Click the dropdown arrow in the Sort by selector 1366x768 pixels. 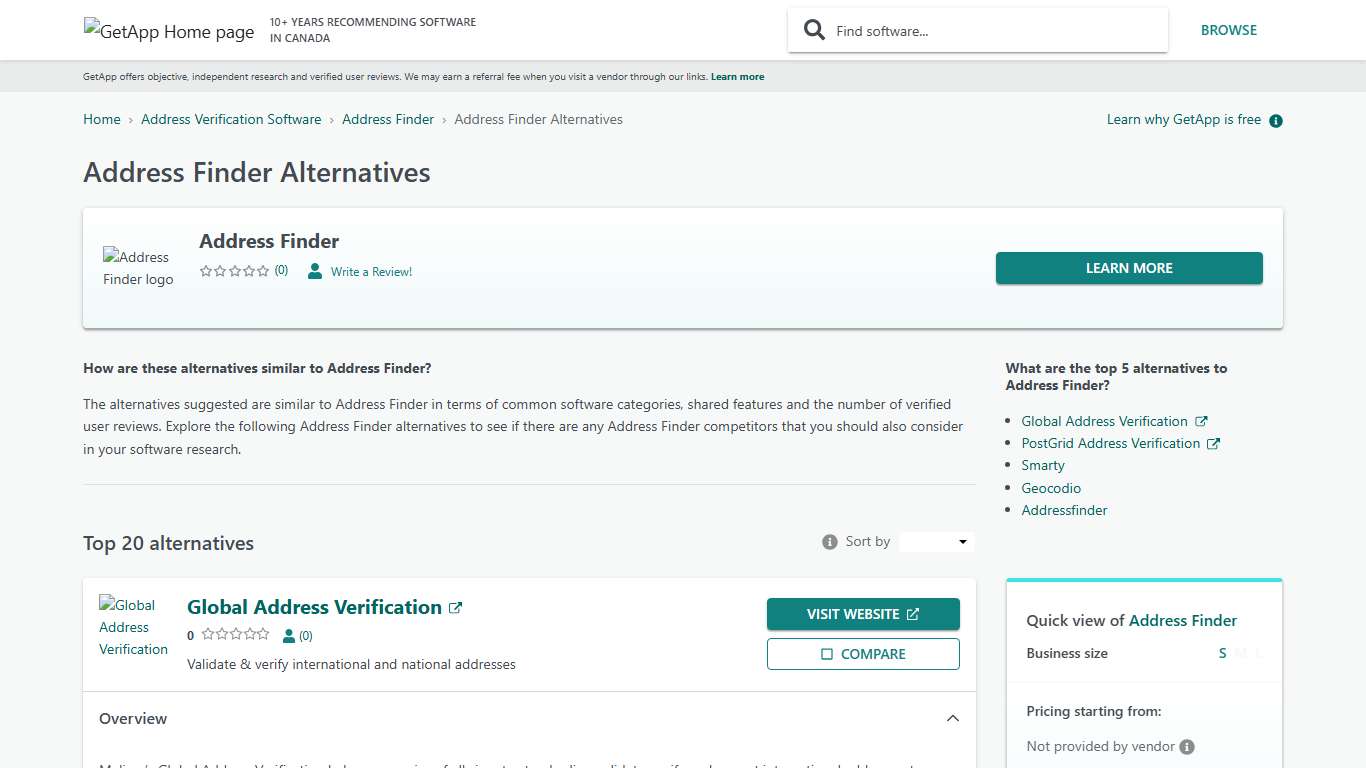(x=963, y=541)
